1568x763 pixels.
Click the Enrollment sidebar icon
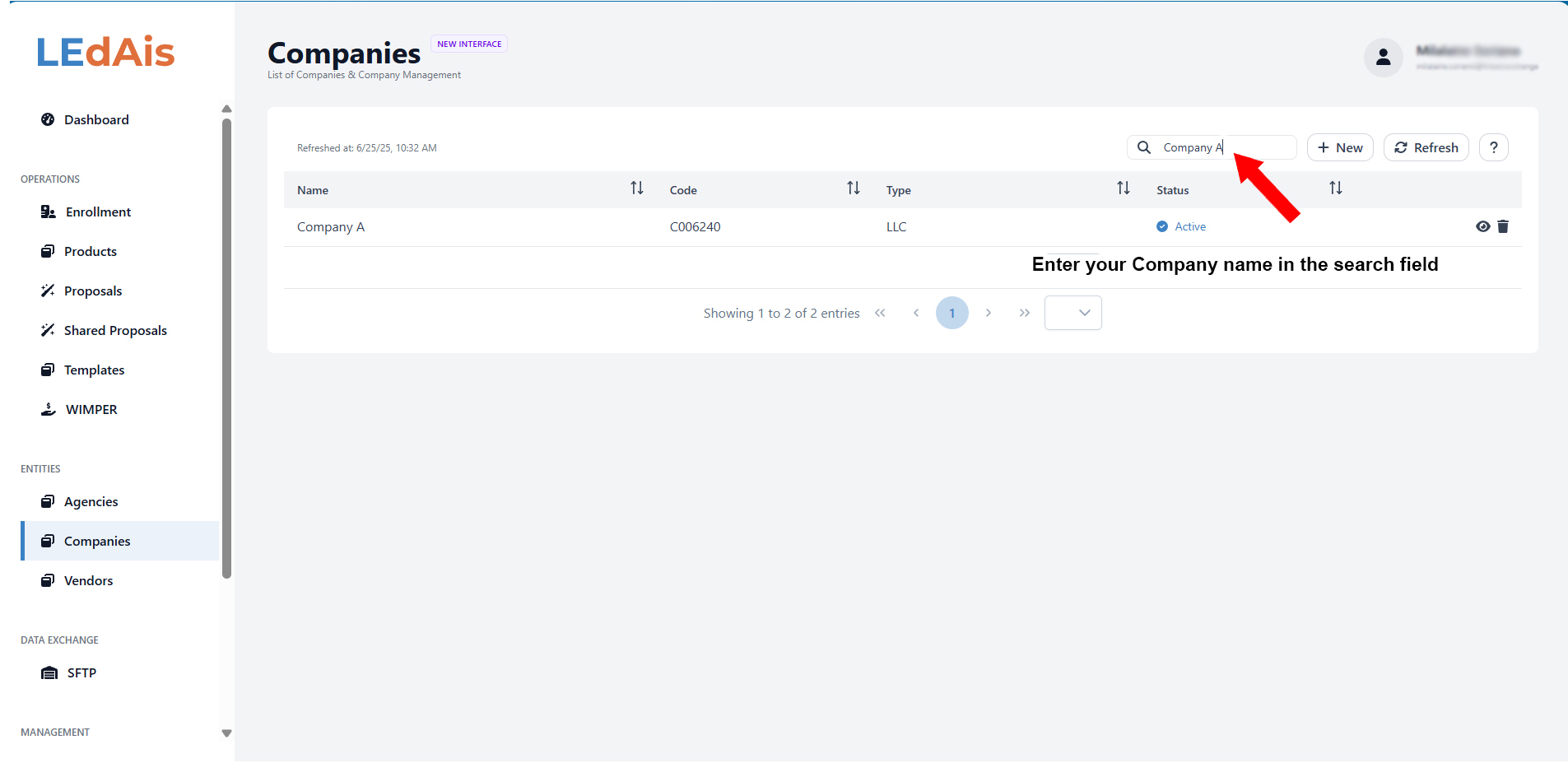[x=48, y=212]
